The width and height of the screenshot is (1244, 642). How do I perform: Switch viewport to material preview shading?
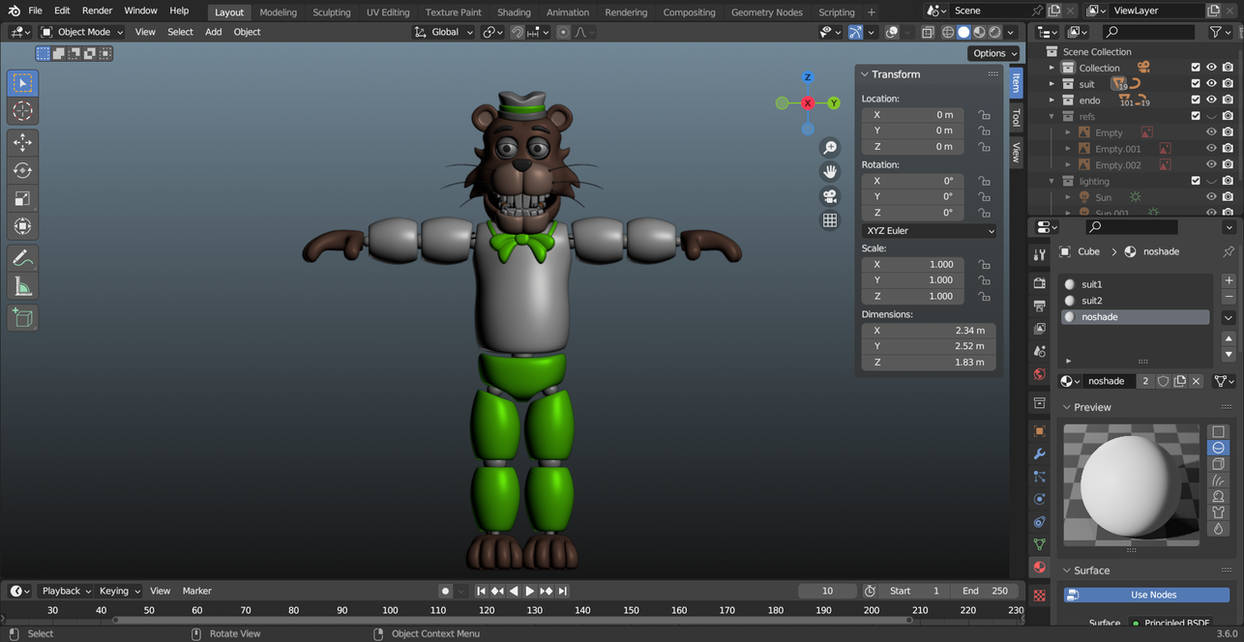tap(979, 32)
